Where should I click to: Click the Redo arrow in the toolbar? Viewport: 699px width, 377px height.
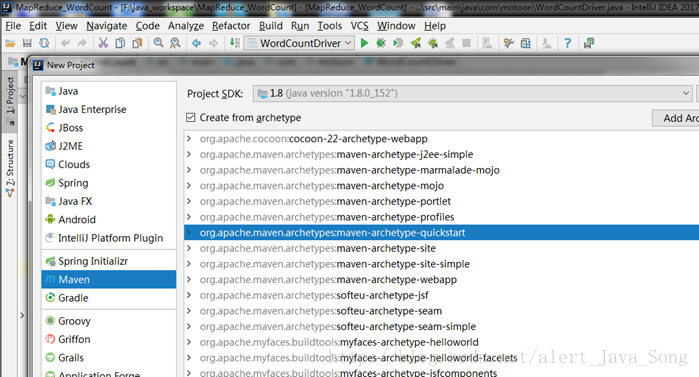point(82,43)
